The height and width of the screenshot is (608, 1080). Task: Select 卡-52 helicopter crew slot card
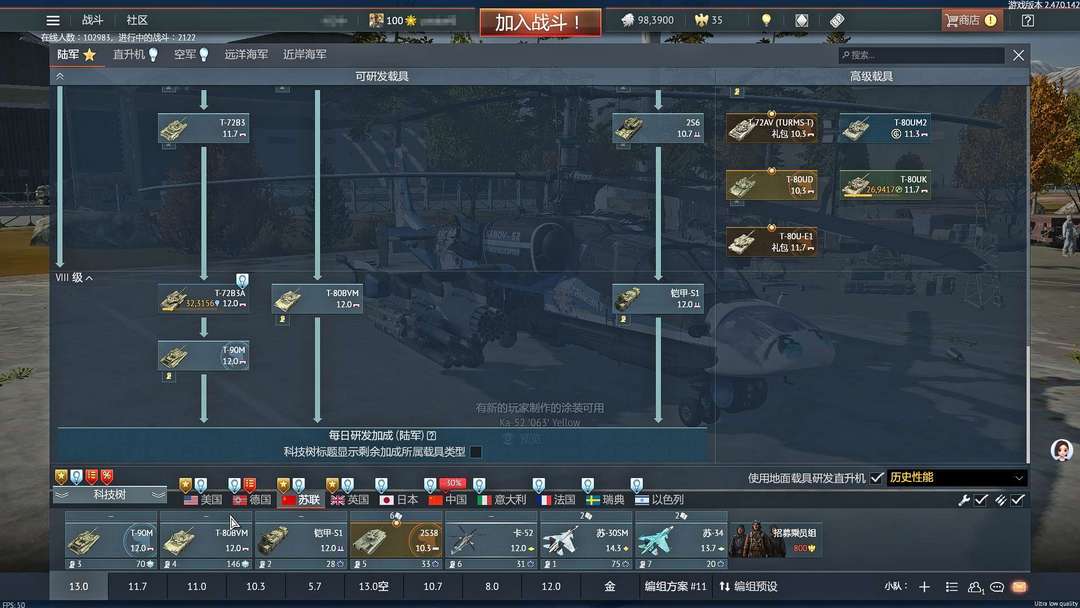tap(490, 541)
